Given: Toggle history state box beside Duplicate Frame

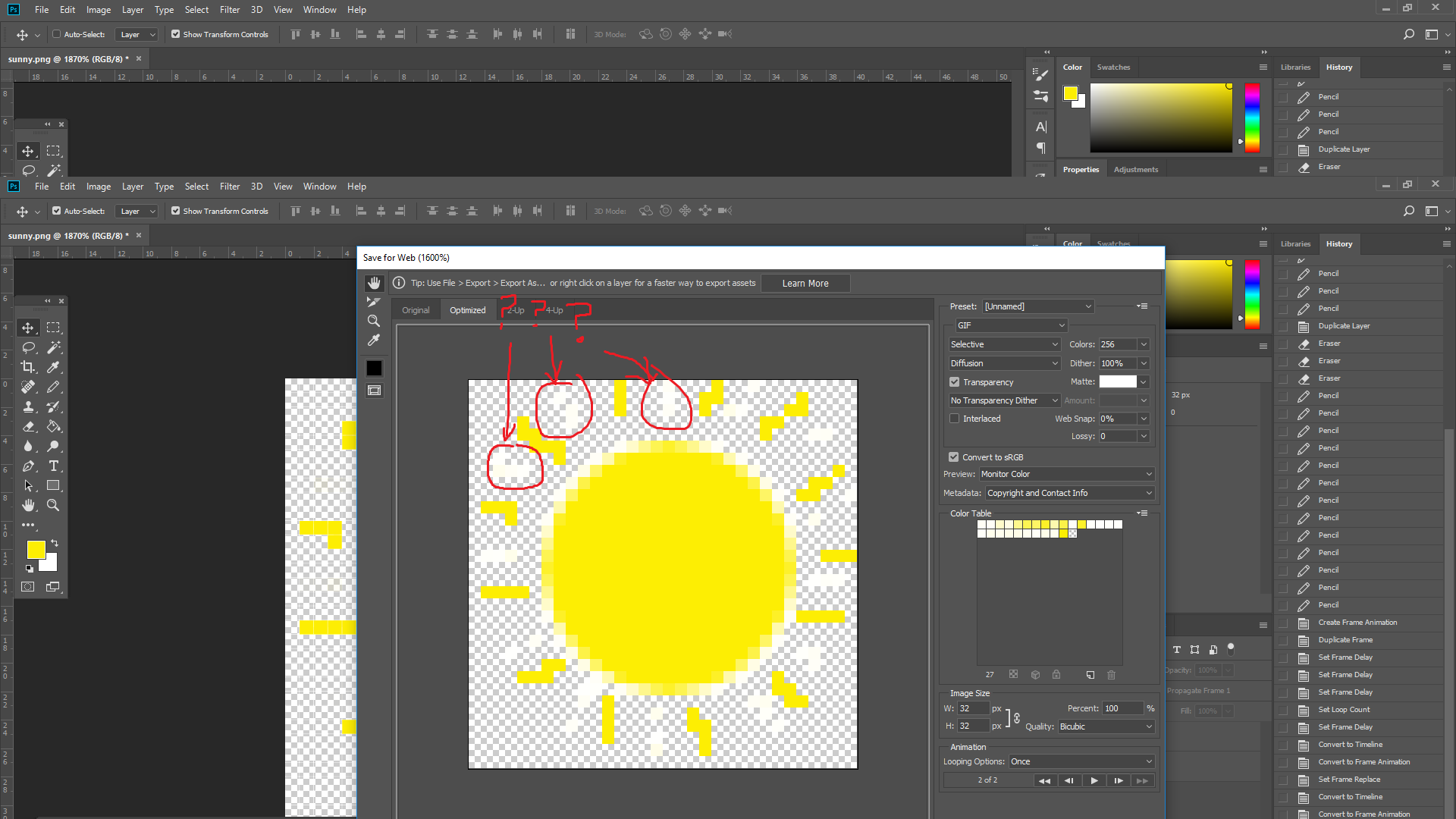Looking at the screenshot, I should tap(1283, 640).
